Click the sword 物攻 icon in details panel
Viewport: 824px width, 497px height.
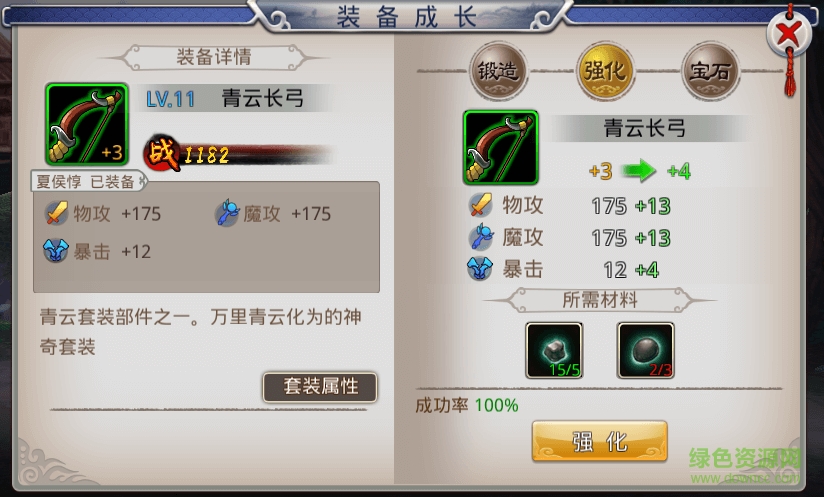point(56,213)
